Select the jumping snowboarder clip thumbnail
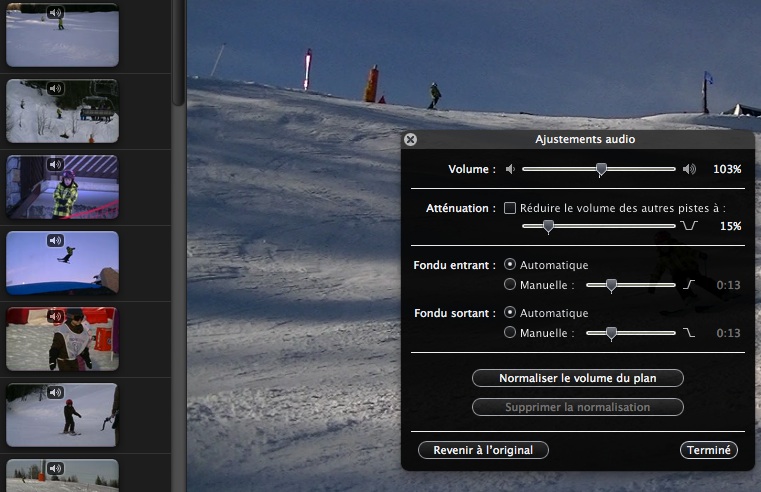Viewport: 761px width, 492px height. tap(62, 263)
